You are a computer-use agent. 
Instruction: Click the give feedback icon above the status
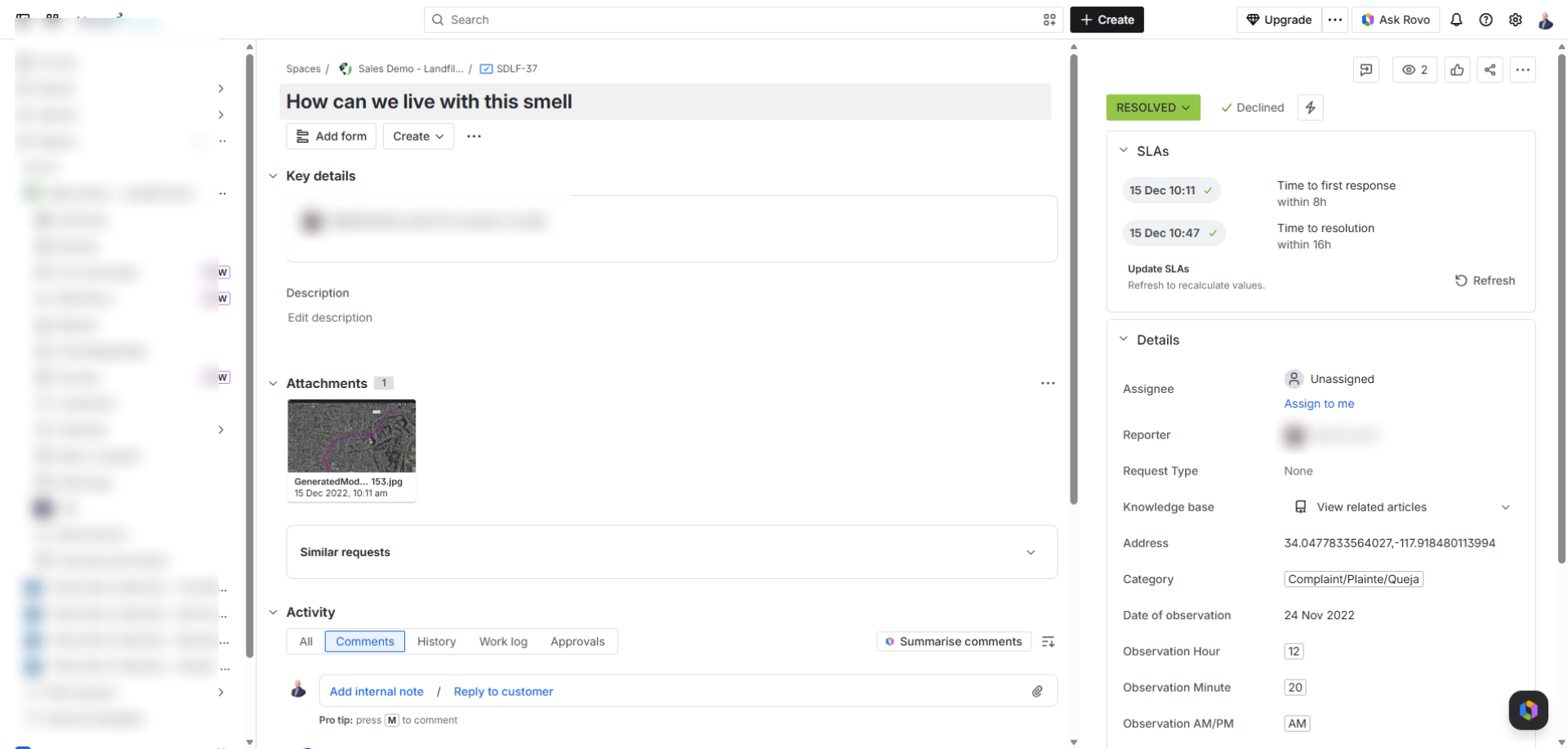pos(1366,69)
